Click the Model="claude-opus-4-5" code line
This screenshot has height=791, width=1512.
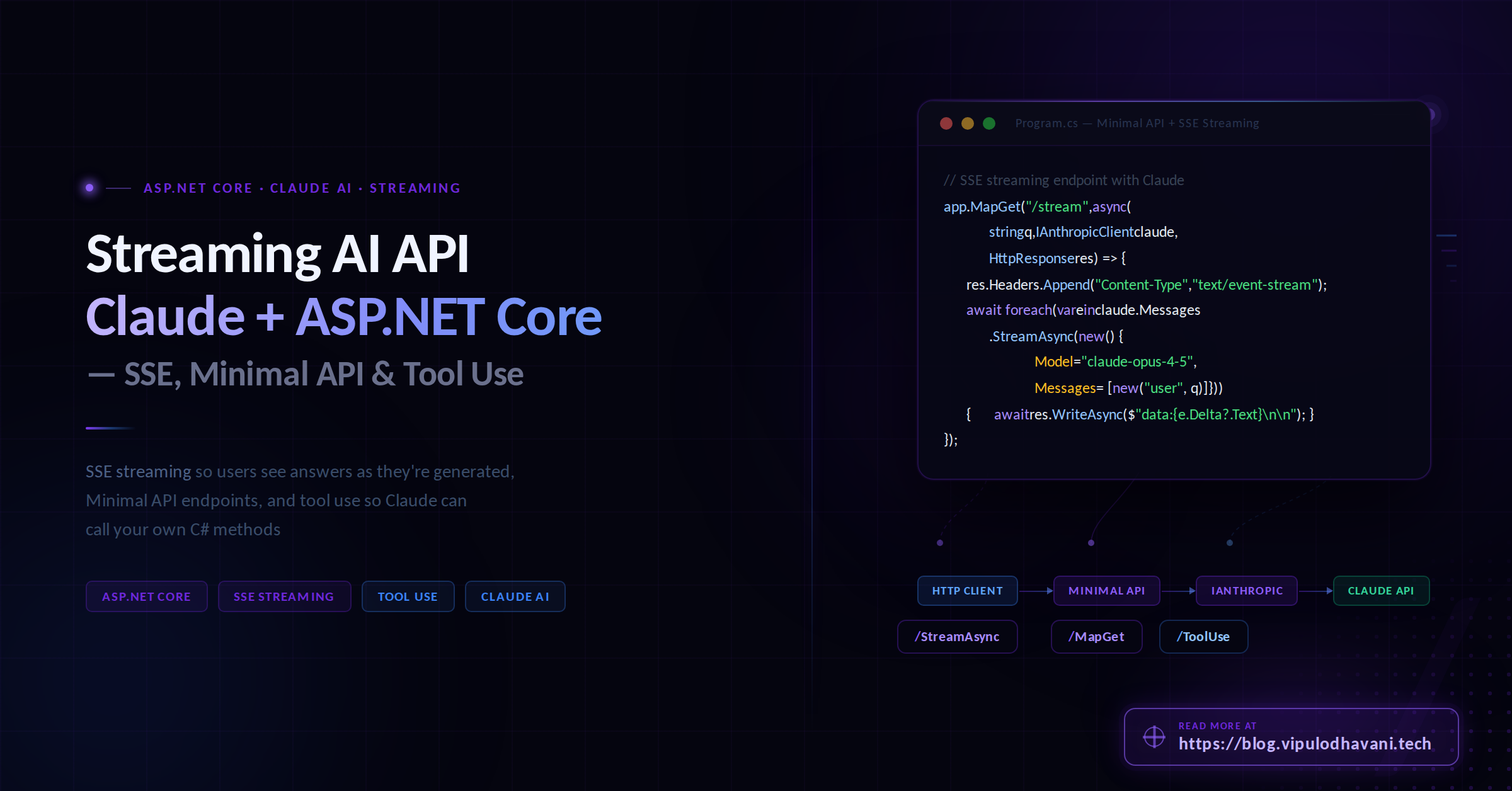point(1115,361)
